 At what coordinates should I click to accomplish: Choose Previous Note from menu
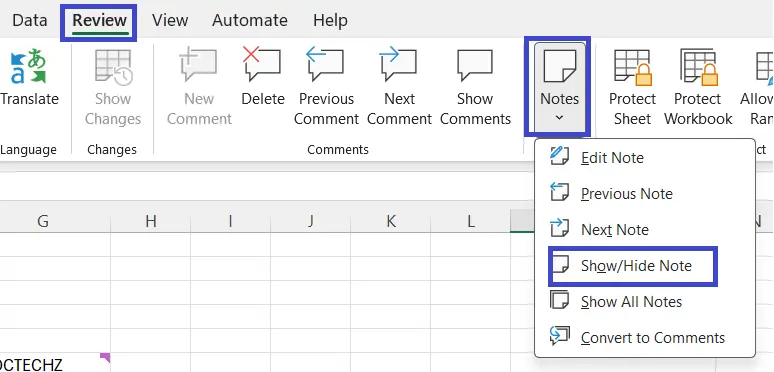point(645,193)
